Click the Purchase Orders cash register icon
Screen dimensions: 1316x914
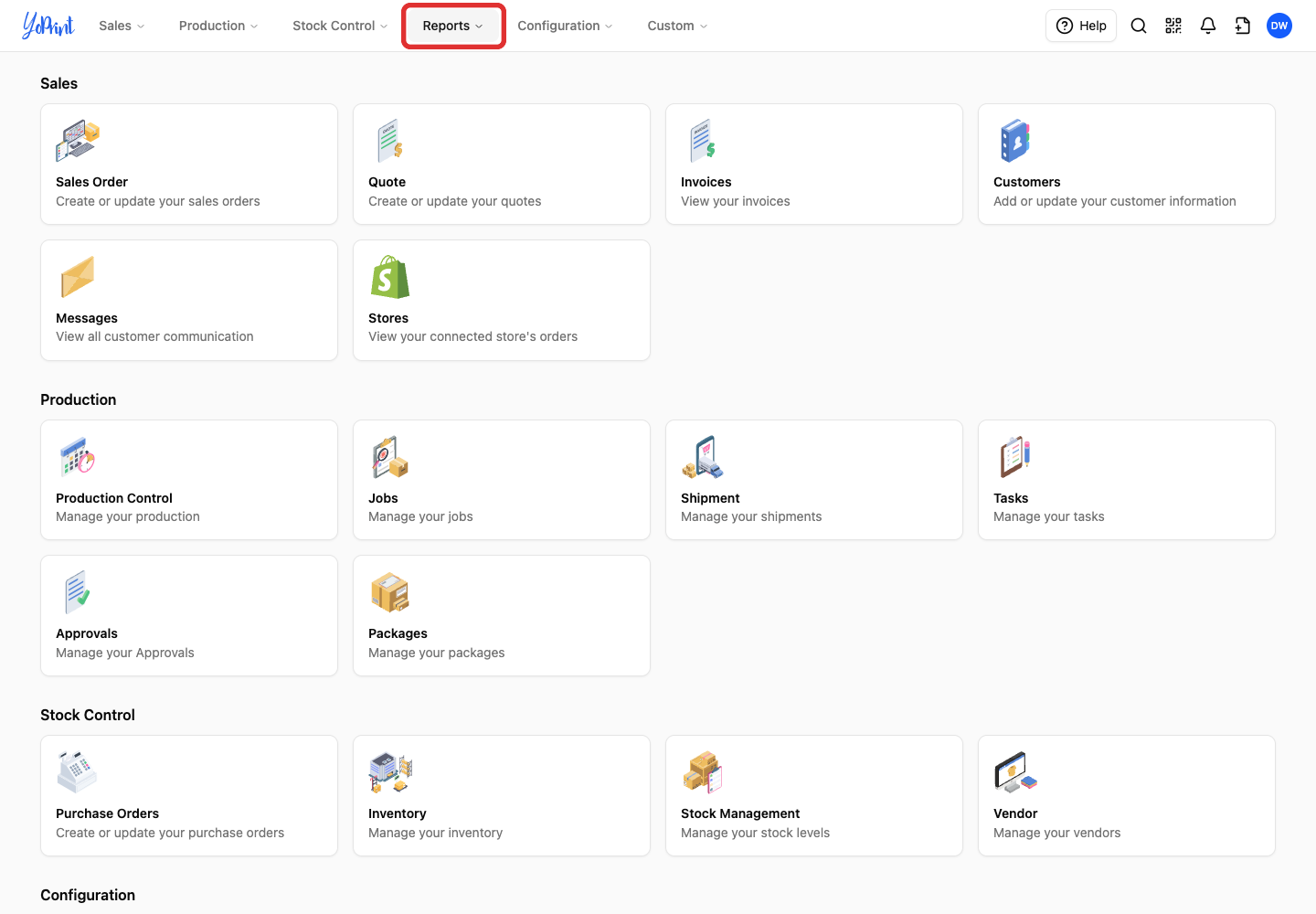click(x=77, y=772)
